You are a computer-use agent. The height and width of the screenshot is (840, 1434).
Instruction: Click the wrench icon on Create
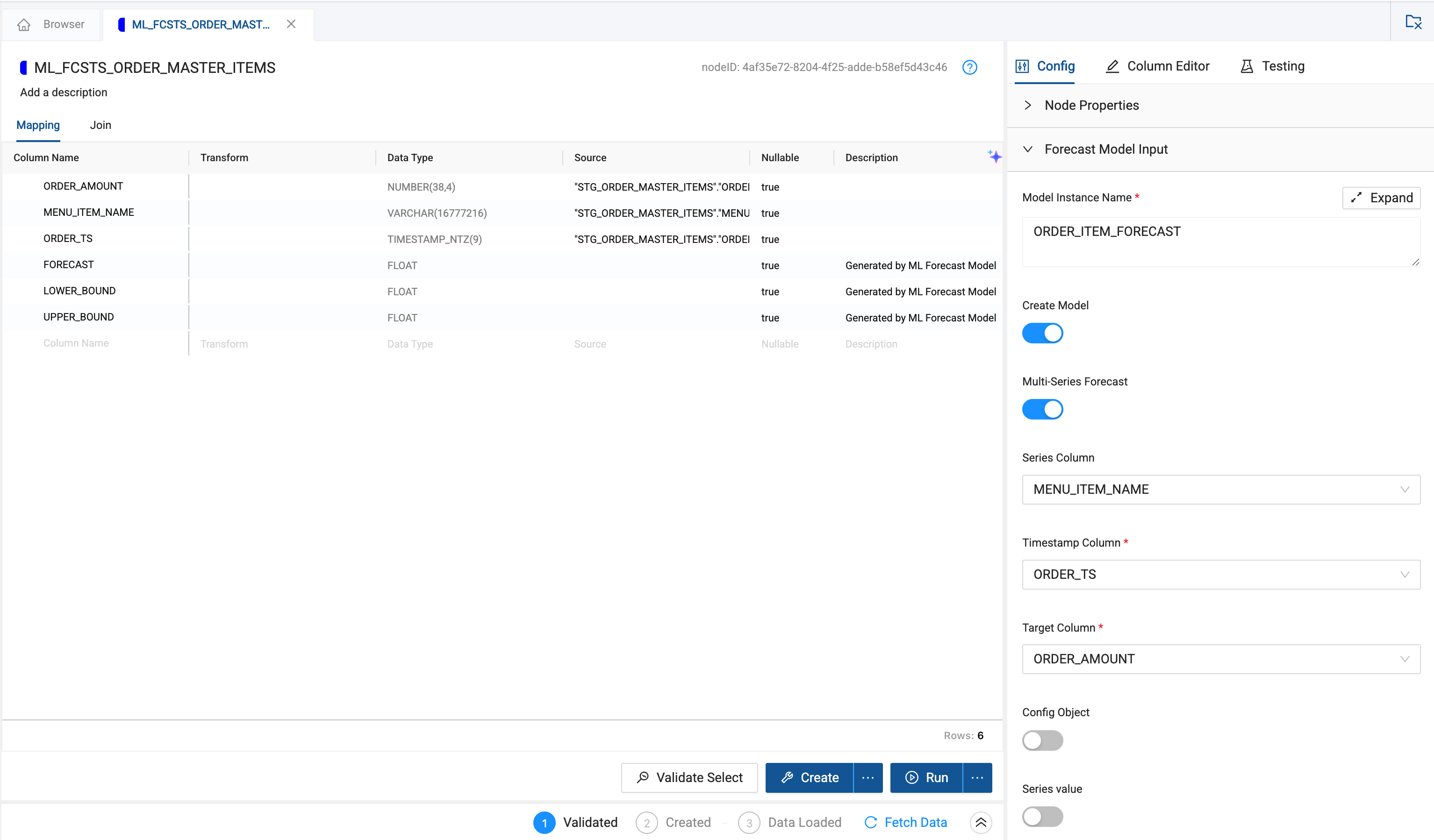(788, 777)
